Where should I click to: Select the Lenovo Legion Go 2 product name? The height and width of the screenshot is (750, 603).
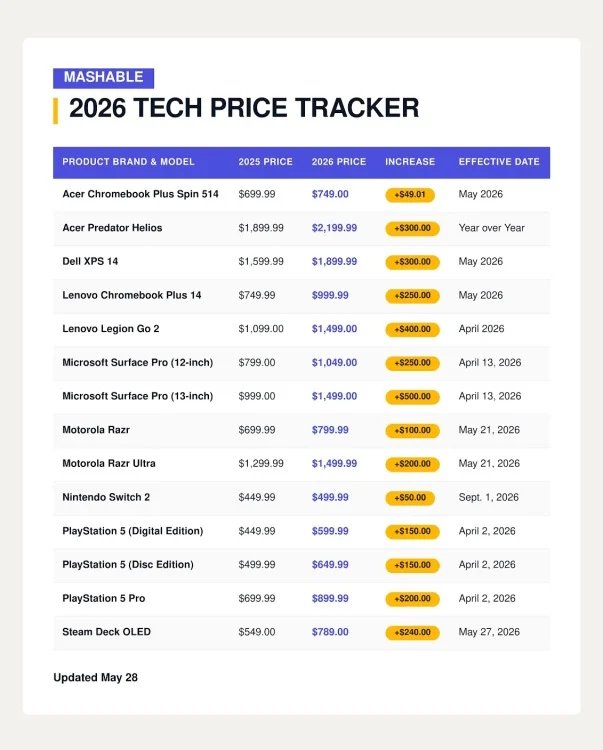(x=110, y=329)
